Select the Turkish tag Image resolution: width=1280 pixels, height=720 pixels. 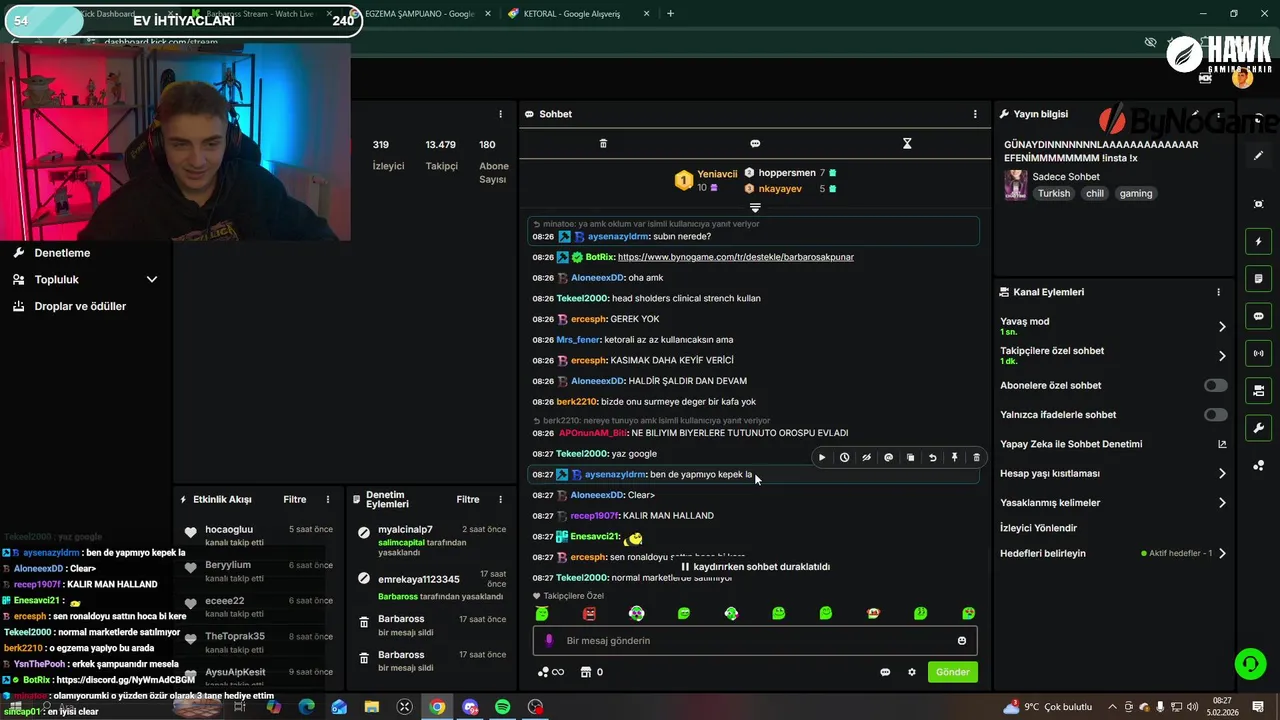(x=1054, y=194)
